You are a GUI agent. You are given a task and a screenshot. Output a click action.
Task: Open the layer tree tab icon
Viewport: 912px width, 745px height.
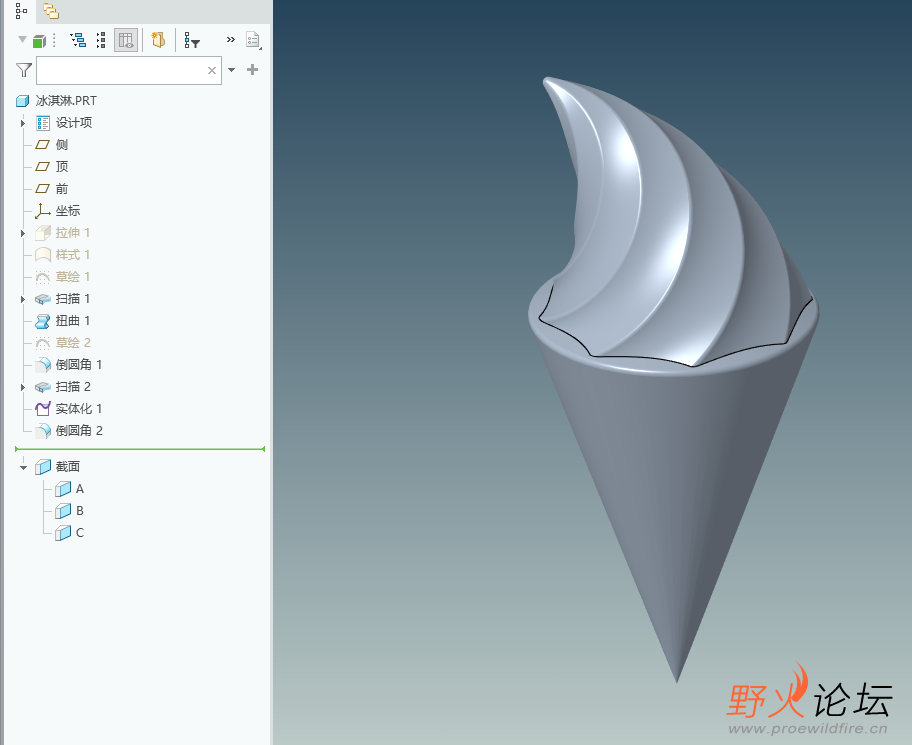[x=51, y=10]
